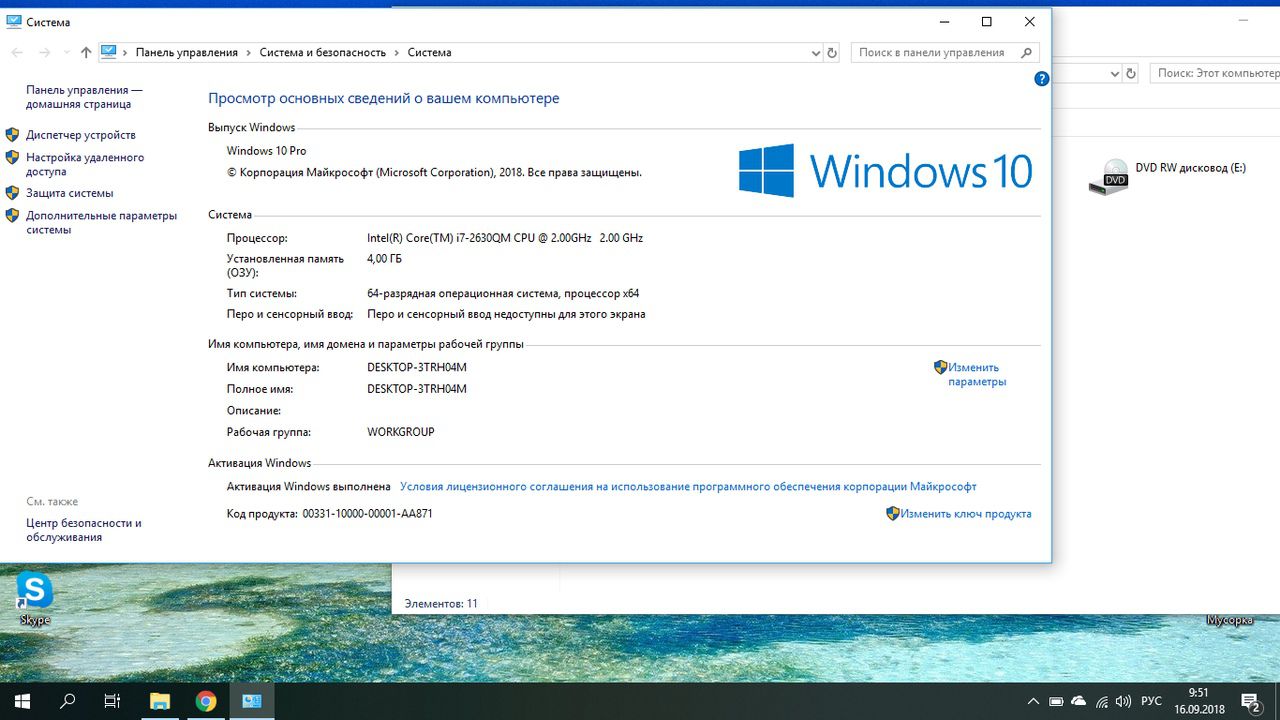
Task: Click the shield icon beside Диспетчер устройств
Action: click(x=13, y=134)
